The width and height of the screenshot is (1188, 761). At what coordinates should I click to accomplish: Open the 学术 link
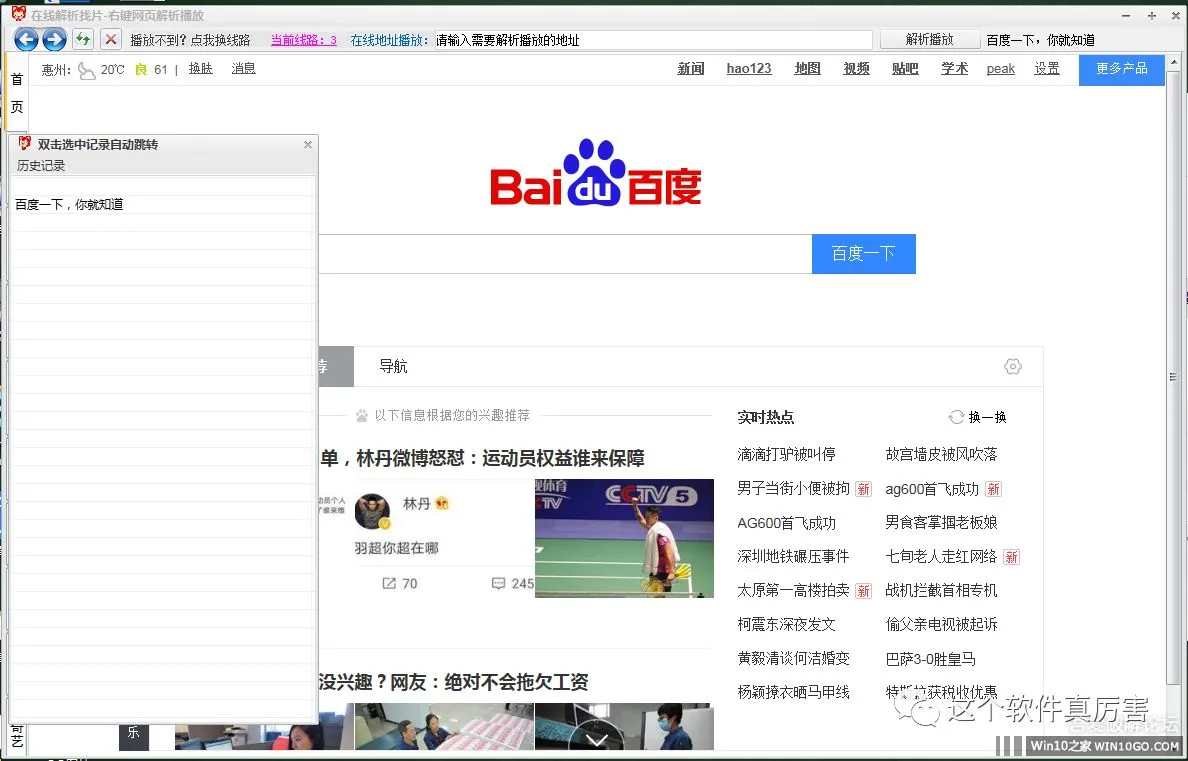pyautogui.click(x=954, y=69)
